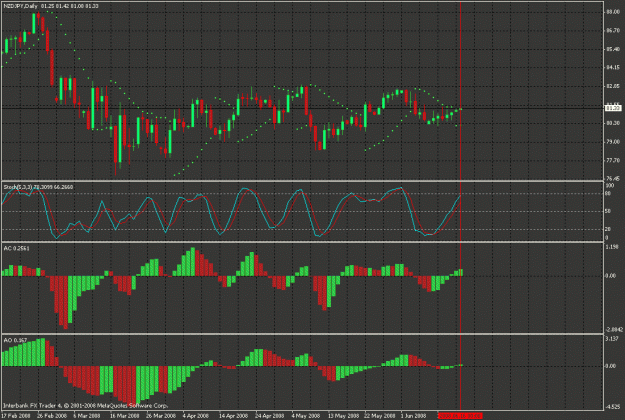Click the 26 Mar 2008 date label
Screen dimensions: 625x420
tap(161, 416)
